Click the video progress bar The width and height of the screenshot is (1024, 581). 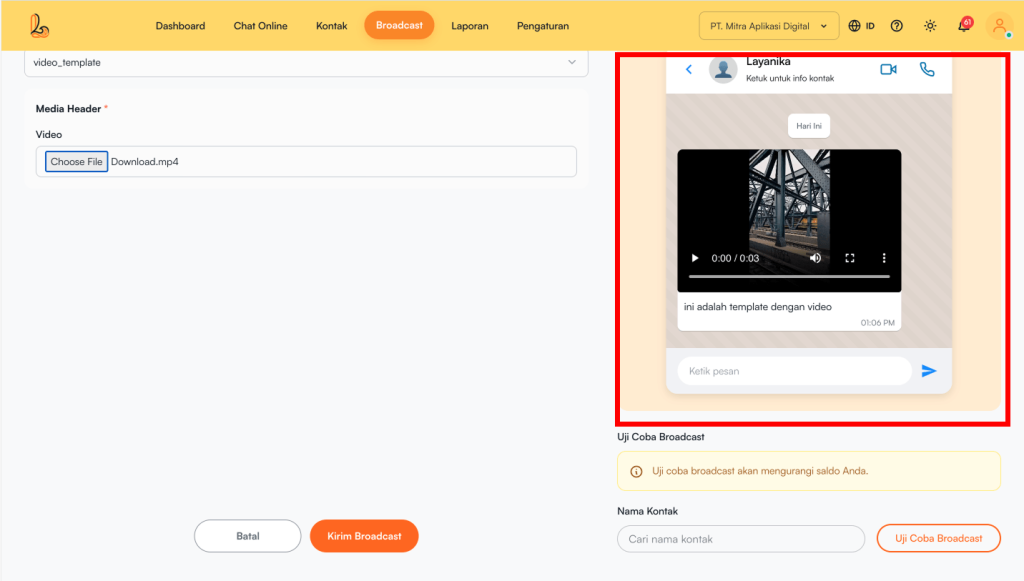(788, 276)
